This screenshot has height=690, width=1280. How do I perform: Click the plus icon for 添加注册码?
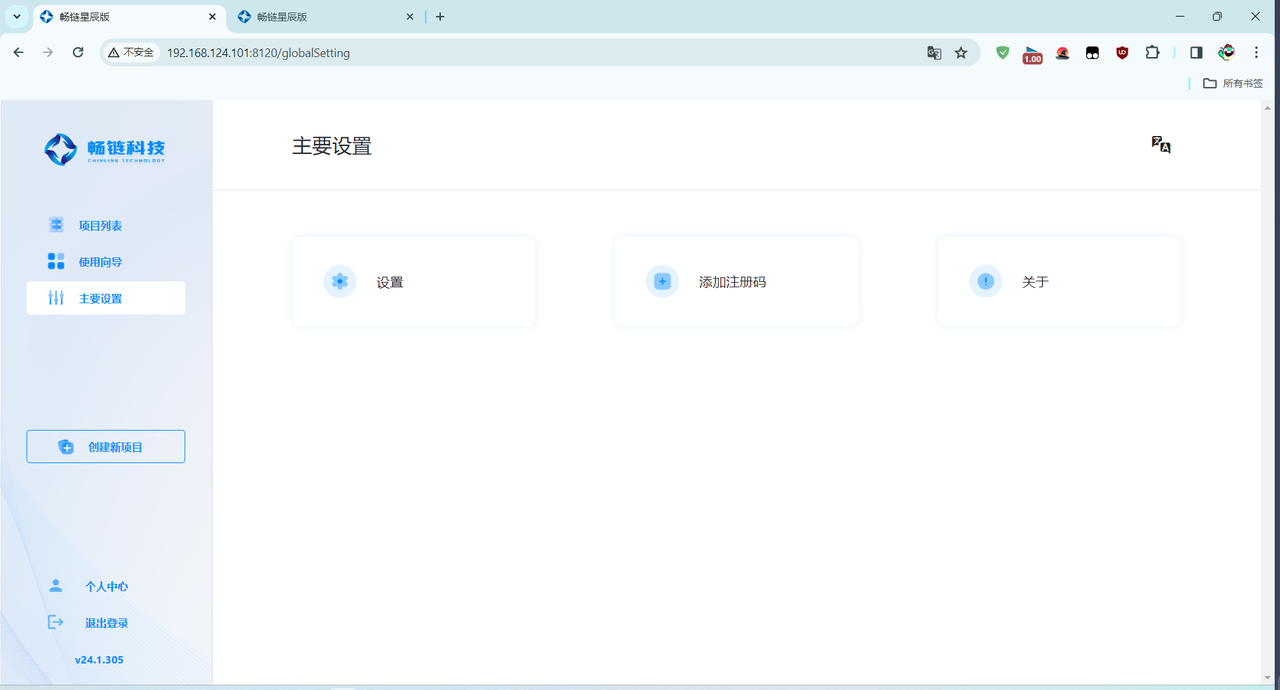[x=662, y=282]
